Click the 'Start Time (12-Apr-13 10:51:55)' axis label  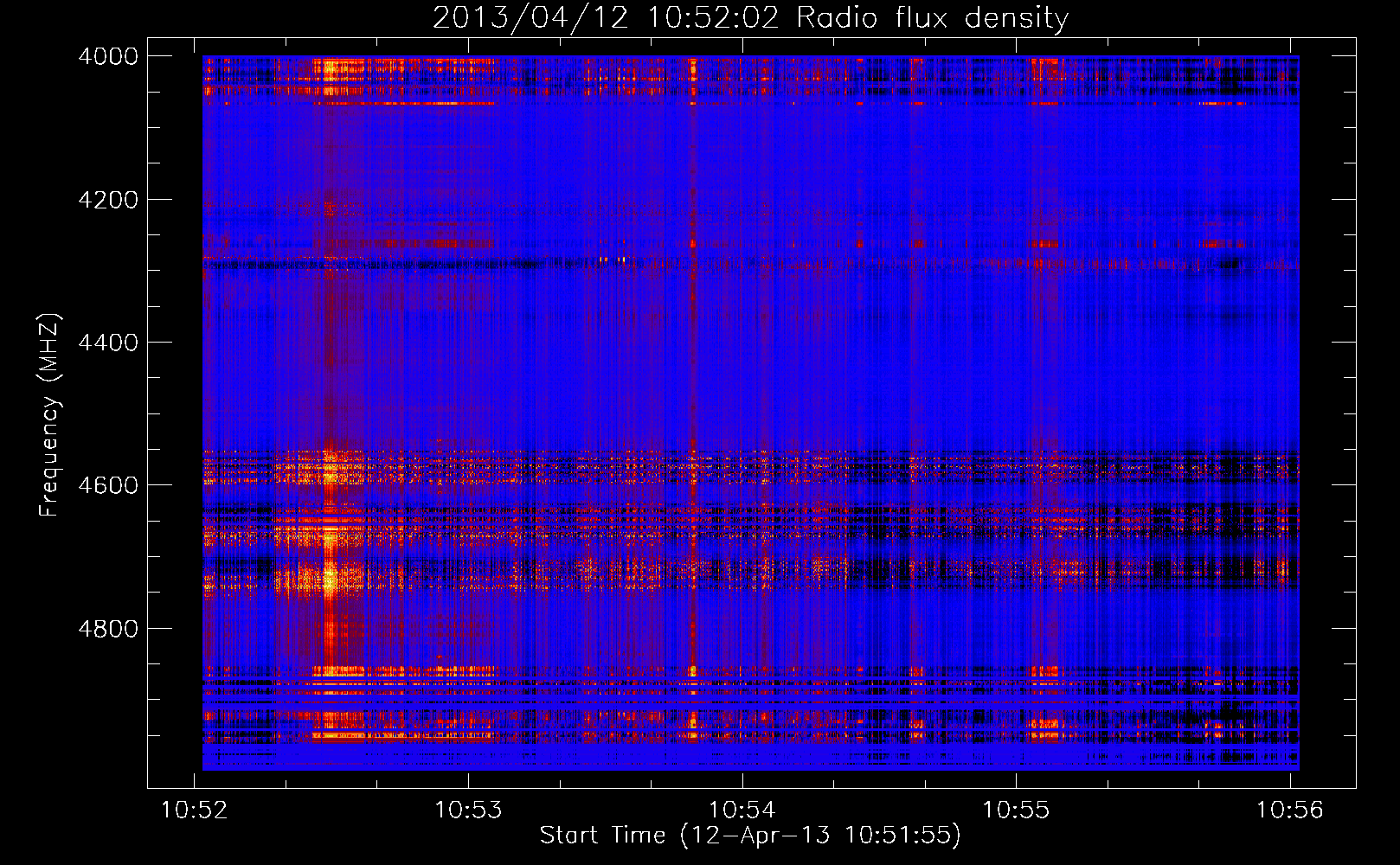750,836
